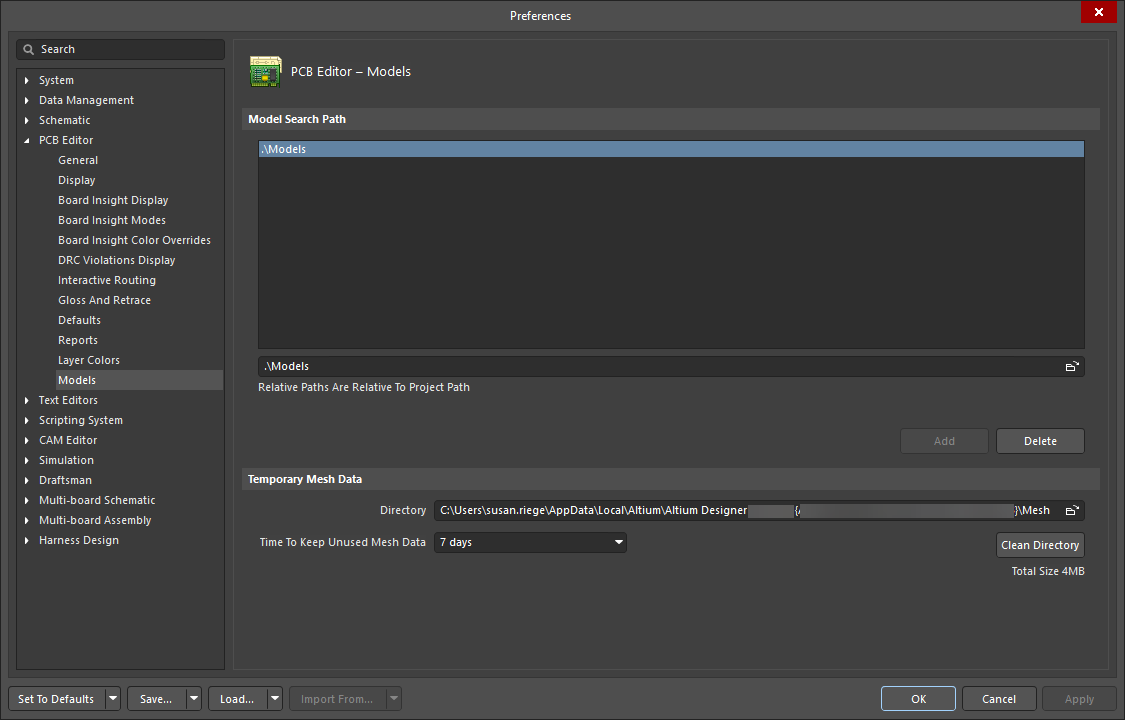Collapse the PCB Editor tree section

[25, 140]
